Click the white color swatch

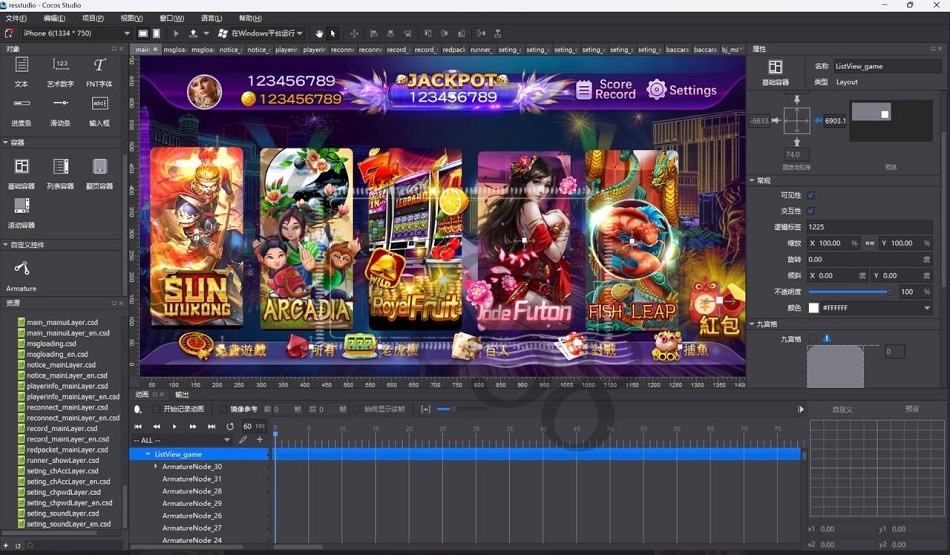pyautogui.click(x=813, y=308)
